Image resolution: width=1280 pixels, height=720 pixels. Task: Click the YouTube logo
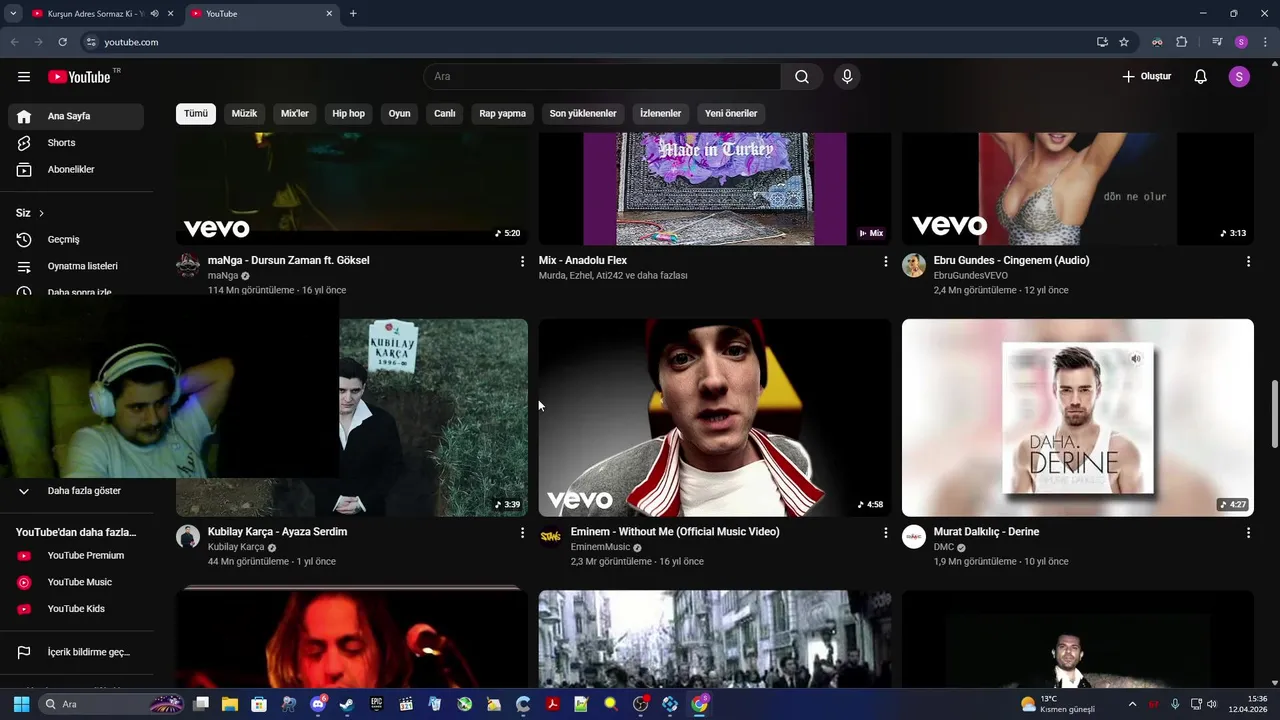[x=79, y=77]
